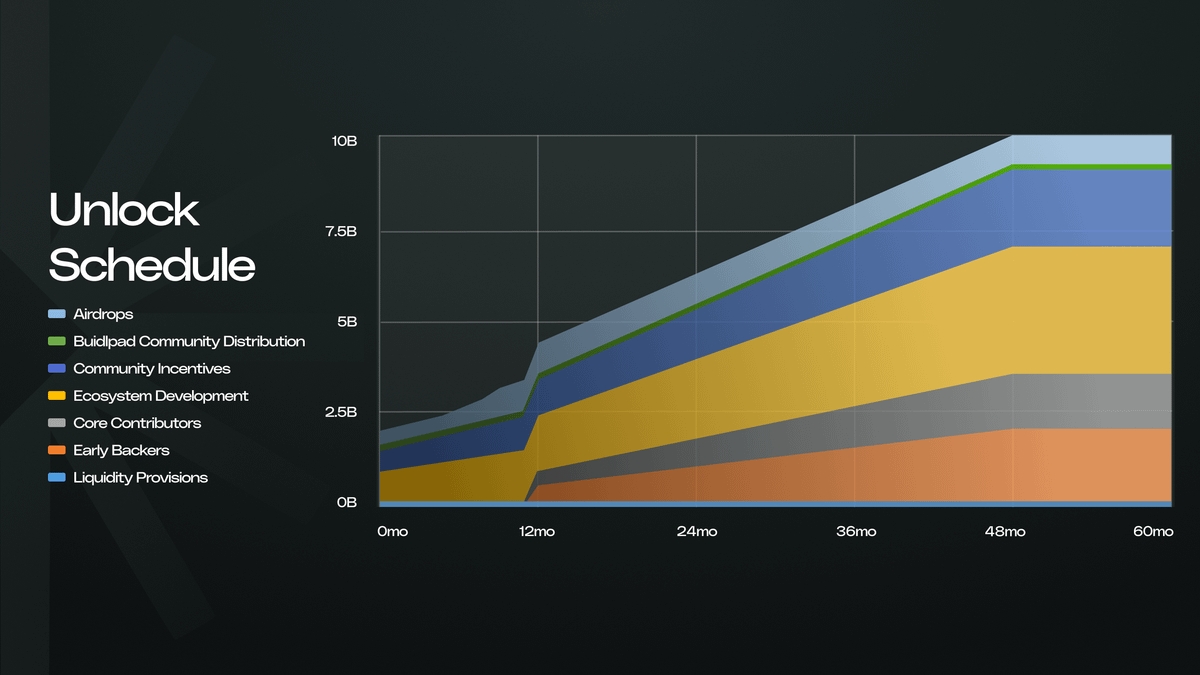Select the Liquidity Provisions legend swatch
The image size is (1200, 675).
[x=57, y=478]
